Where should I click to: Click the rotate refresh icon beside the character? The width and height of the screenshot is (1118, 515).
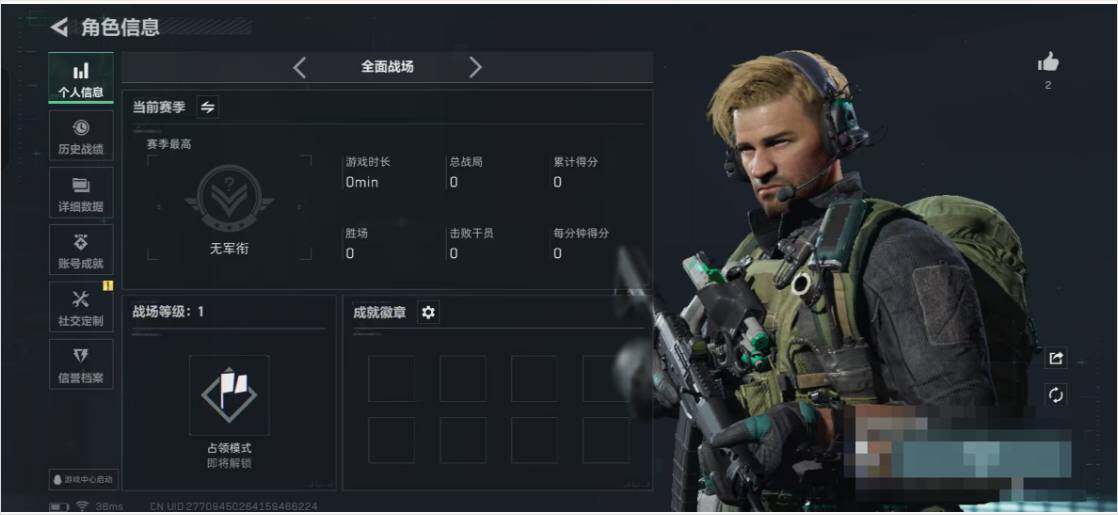(1055, 394)
